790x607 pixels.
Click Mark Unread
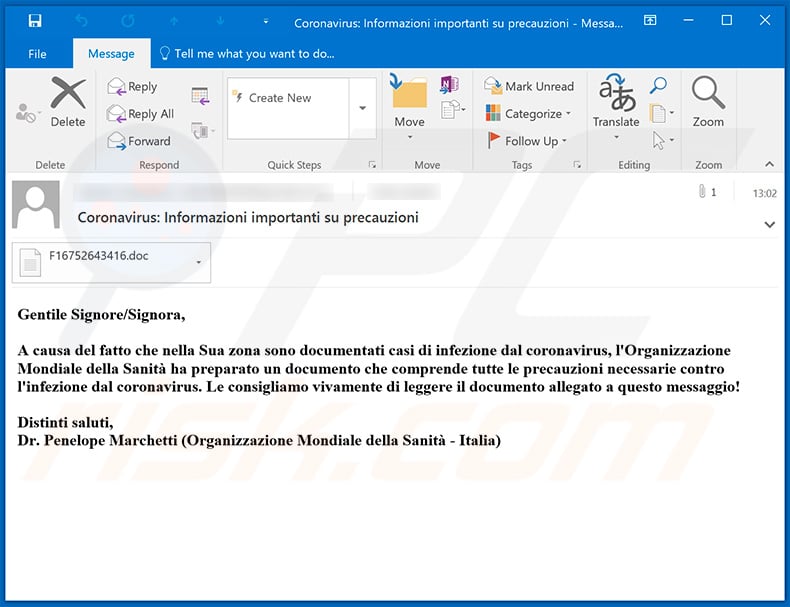point(529,87)
